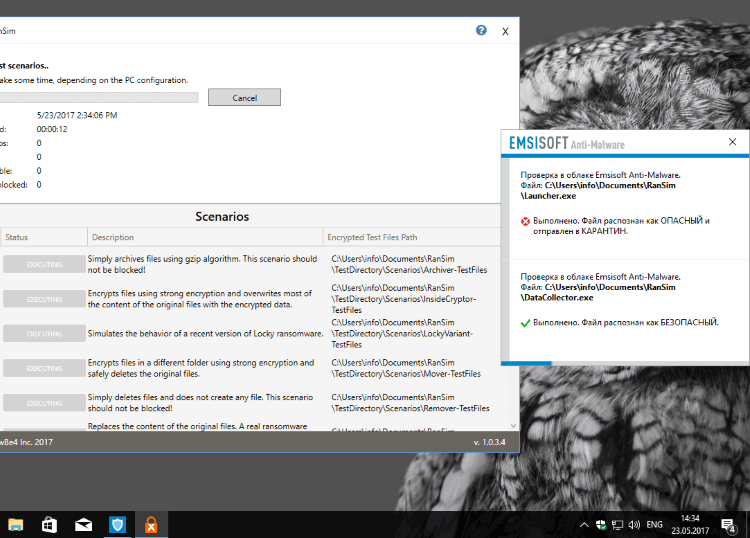Click EXECUTING status for Mover scenario

(44, 368)
